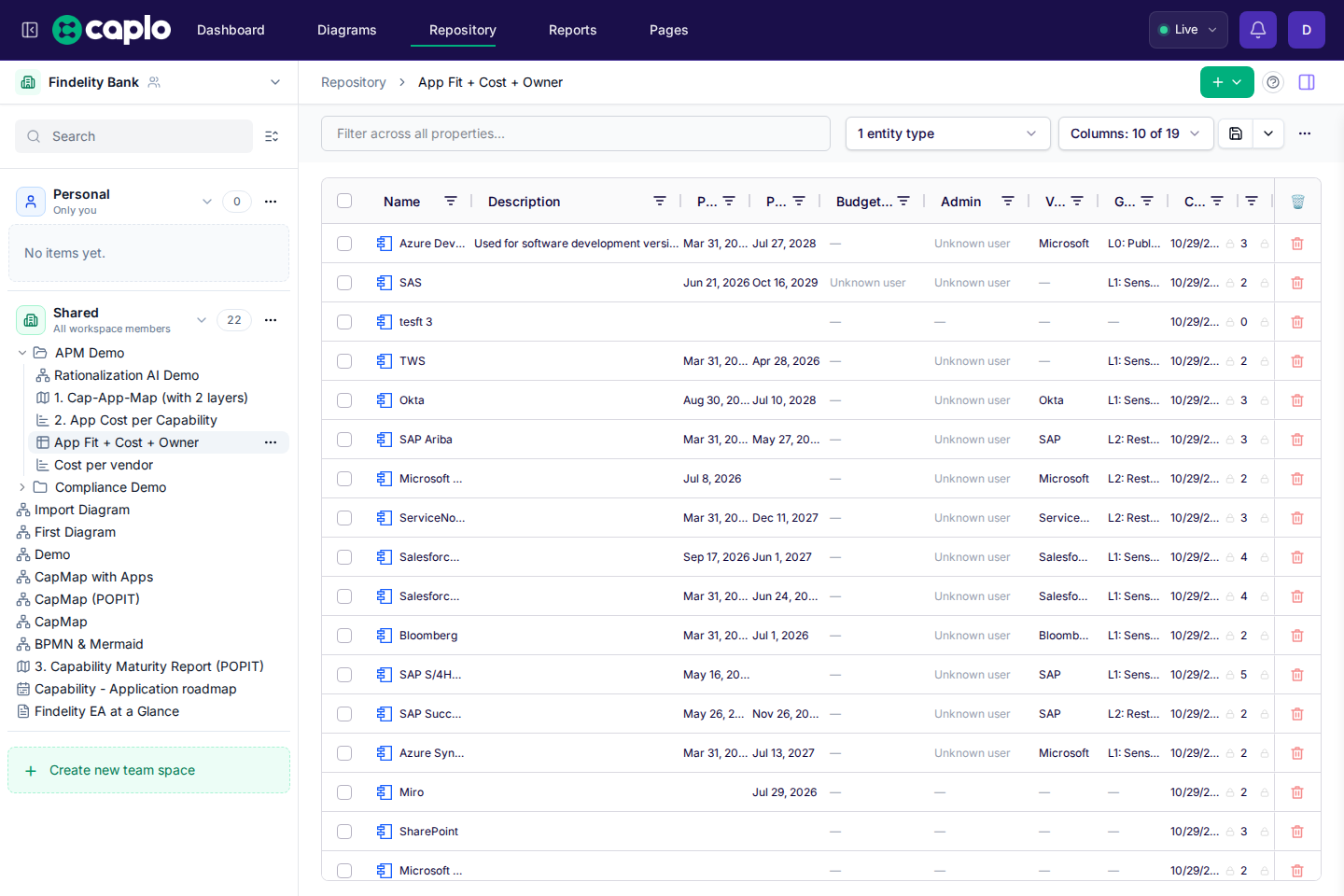
Task: Expand the Findelity Bank workspace selector
Action: coord(275,82)
